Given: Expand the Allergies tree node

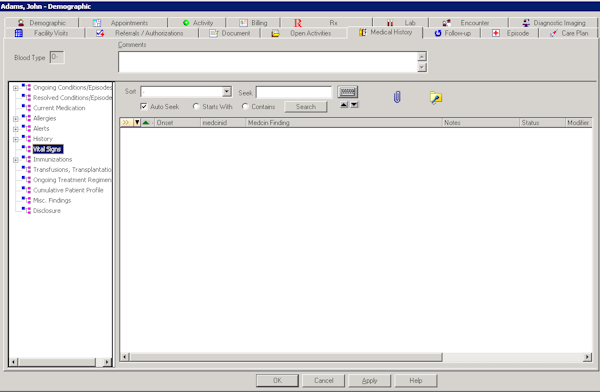Looking at the screenshot, I should 15,119.
